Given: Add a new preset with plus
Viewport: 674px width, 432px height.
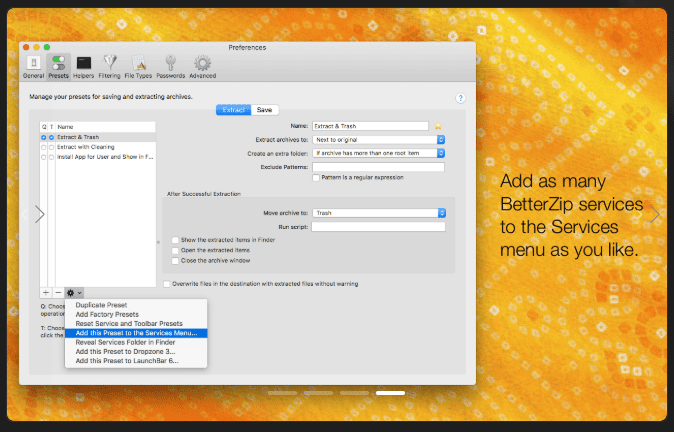Looking at the screenshot, I should (46, 293).
